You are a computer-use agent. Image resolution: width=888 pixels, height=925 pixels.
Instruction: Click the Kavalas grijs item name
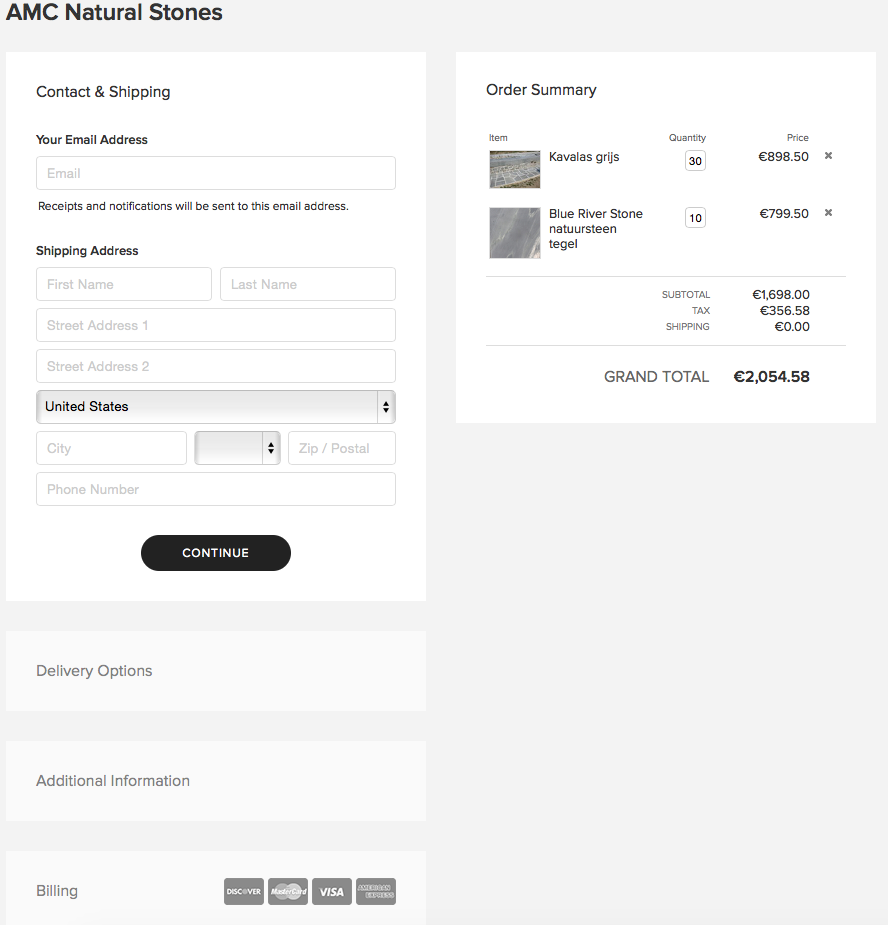[x=584, y=157]
